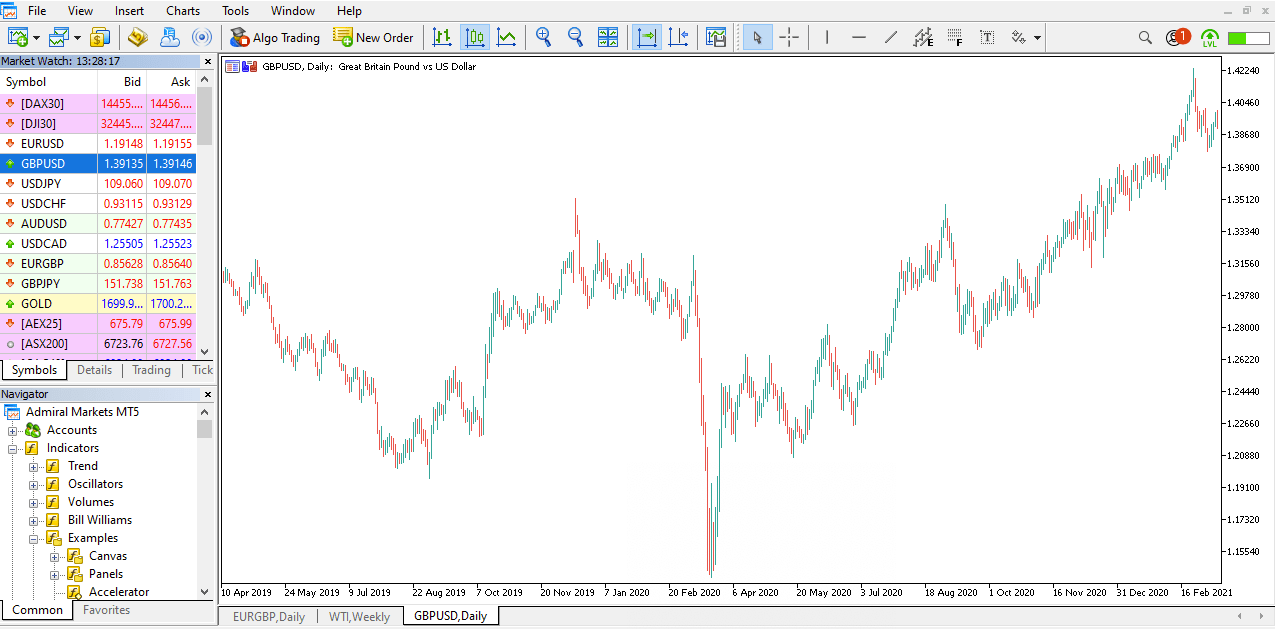Viewport: 1275px width, 629px height.
Task: Select the text label tool
Action: pos(987,38)
